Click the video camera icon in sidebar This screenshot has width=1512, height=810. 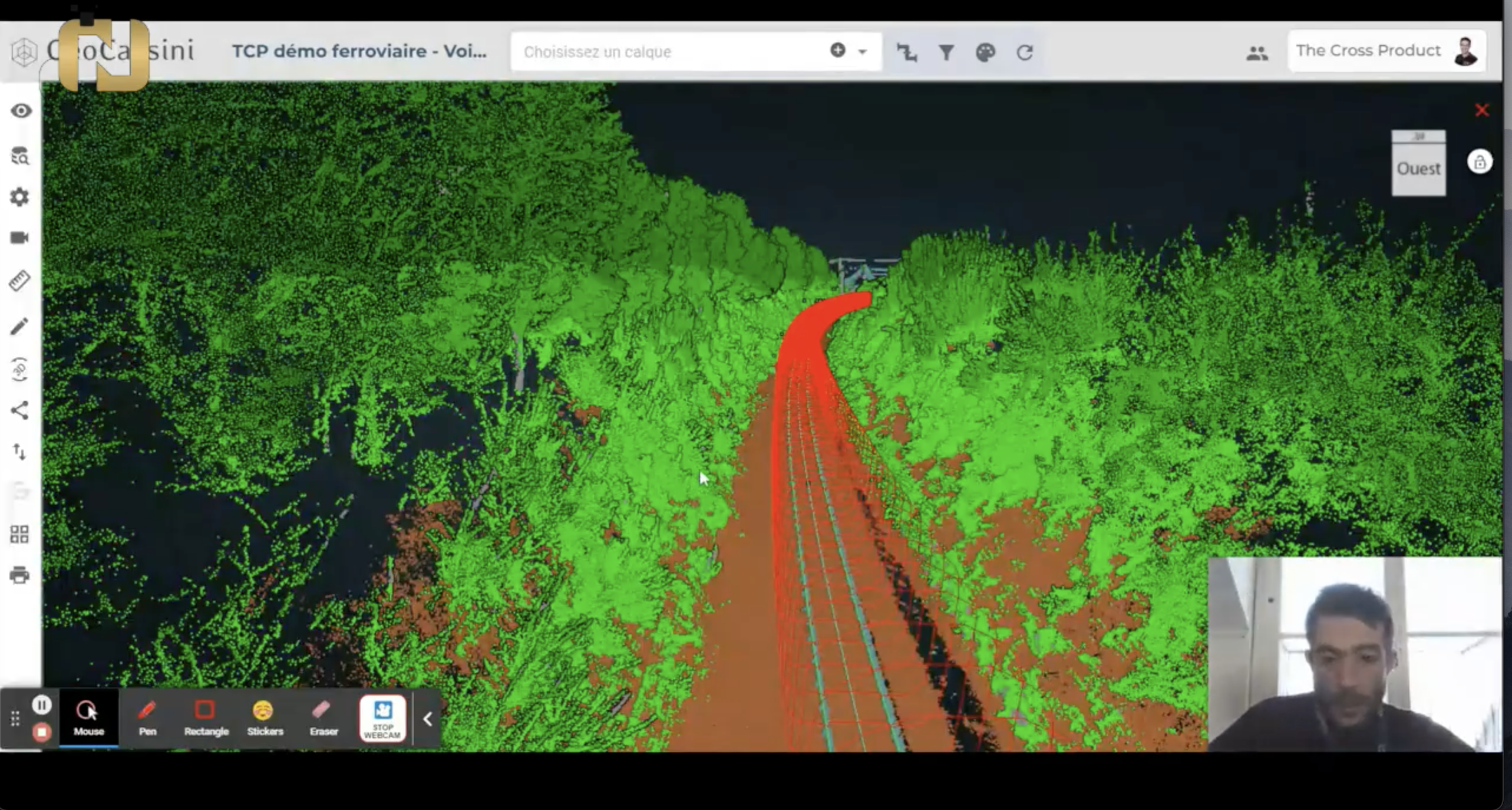click(19, 238)
